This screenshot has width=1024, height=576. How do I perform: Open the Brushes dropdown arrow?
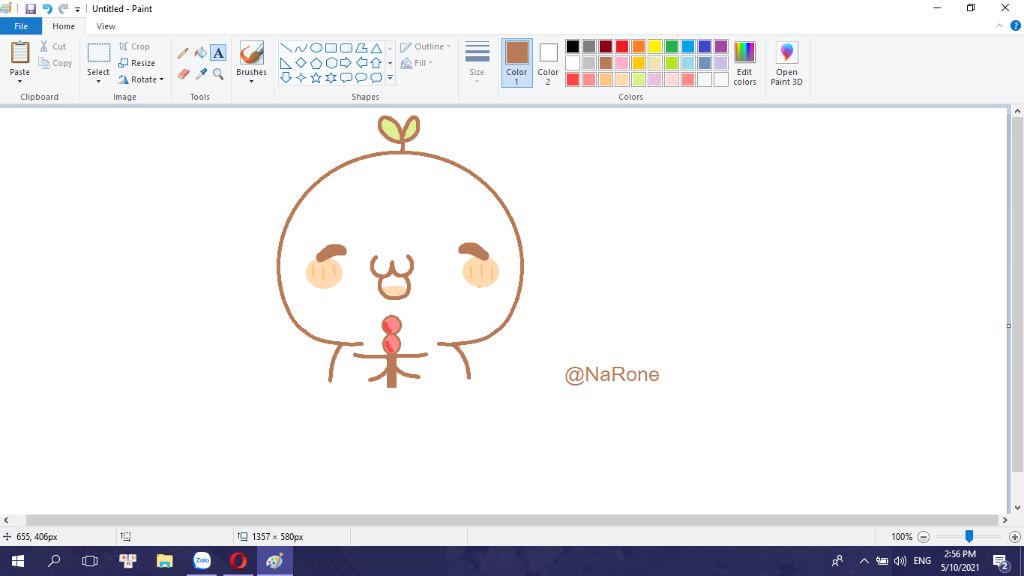tap(251, 82)
